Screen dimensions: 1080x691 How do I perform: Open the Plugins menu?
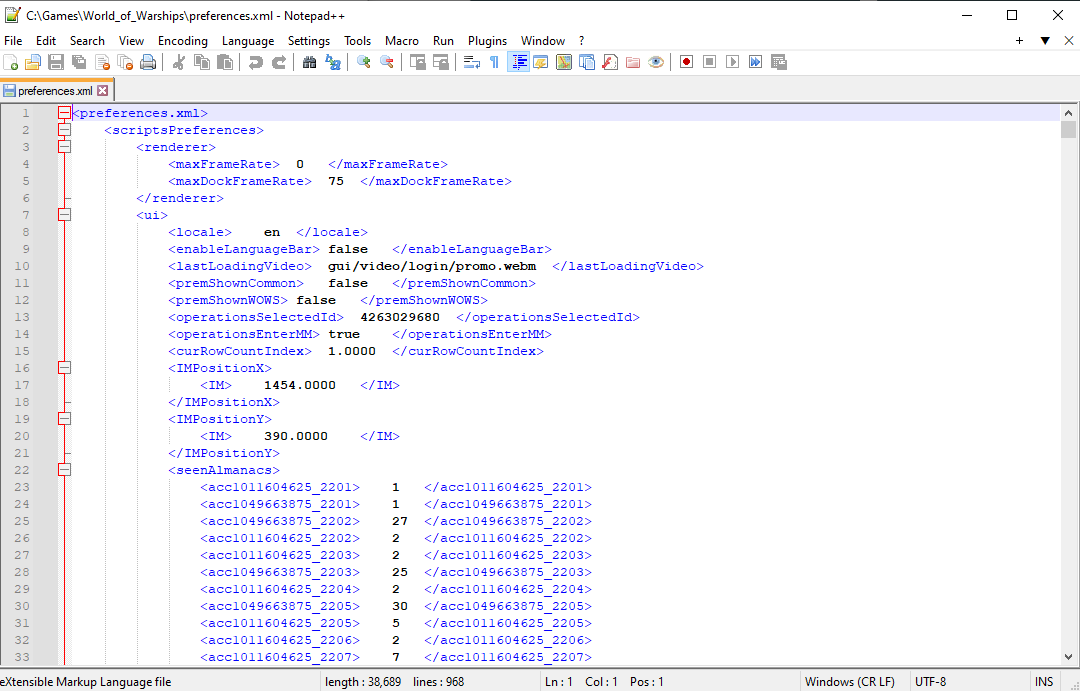pos(487,41)
